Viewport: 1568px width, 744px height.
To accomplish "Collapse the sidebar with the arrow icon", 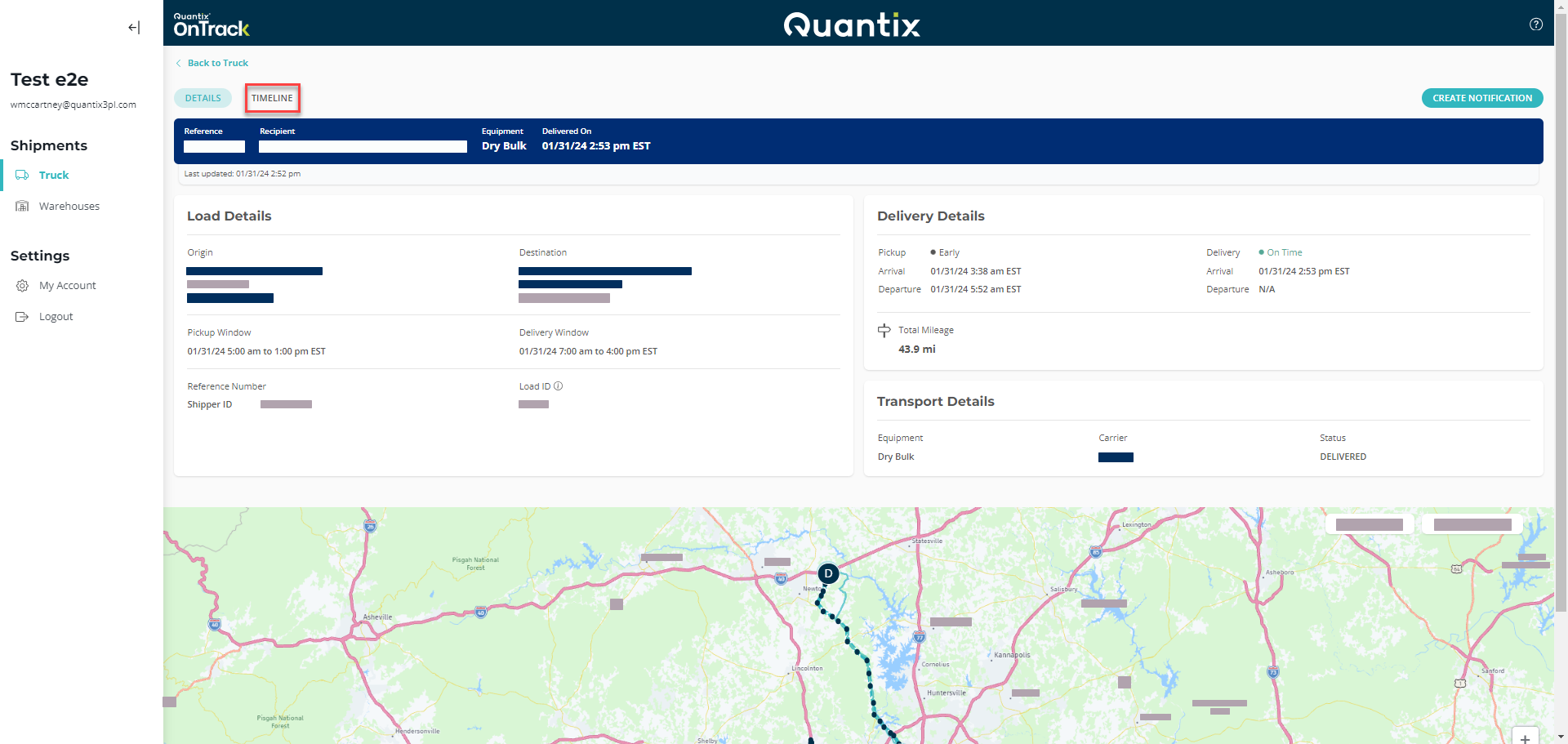I will point(134,28).
